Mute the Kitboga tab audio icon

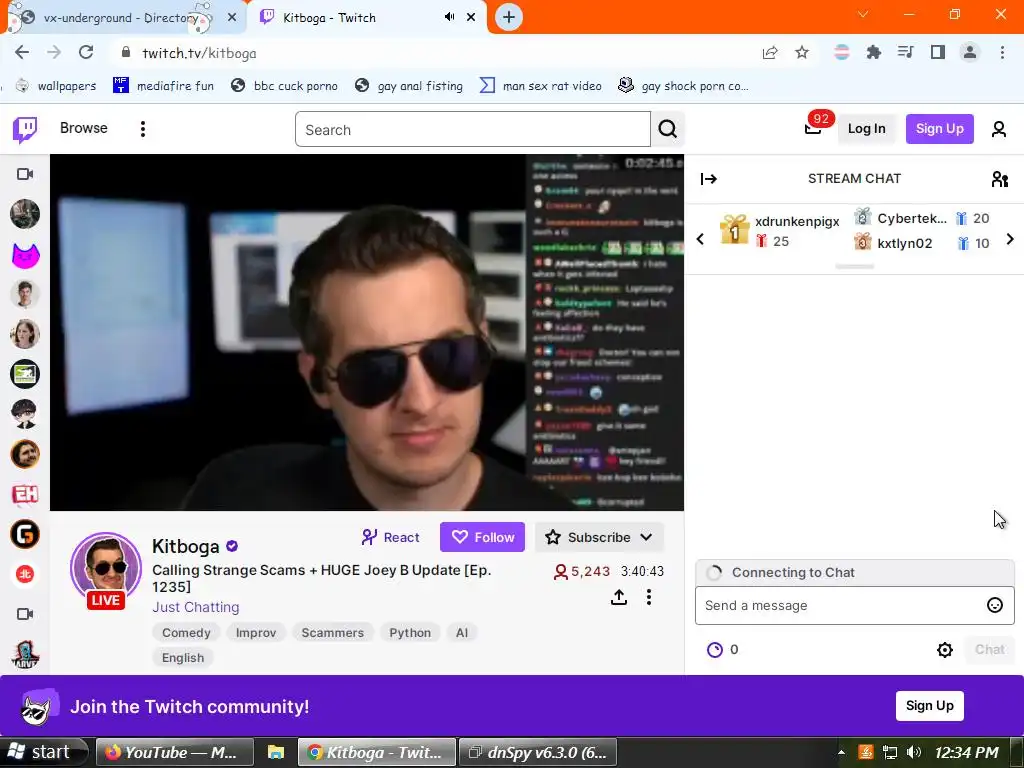449,17
